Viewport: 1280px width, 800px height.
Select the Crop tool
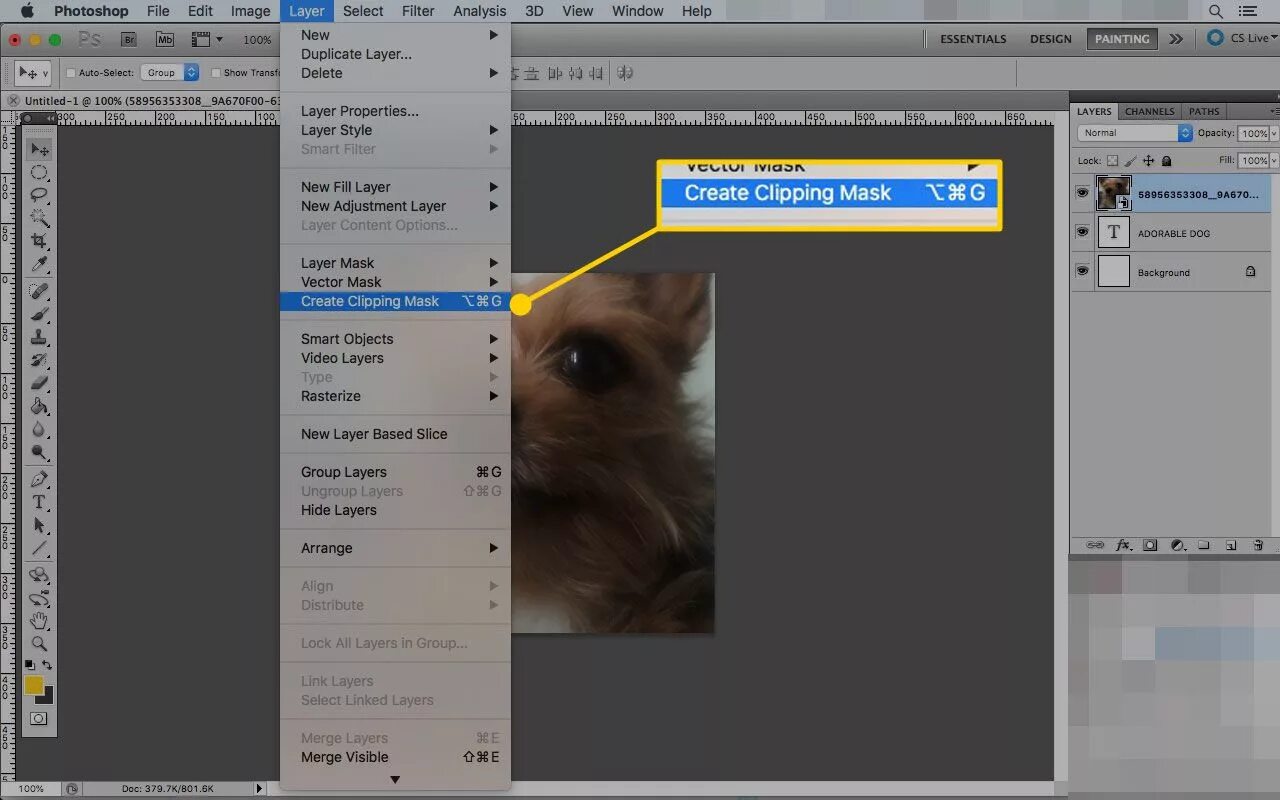pos(39,241)
